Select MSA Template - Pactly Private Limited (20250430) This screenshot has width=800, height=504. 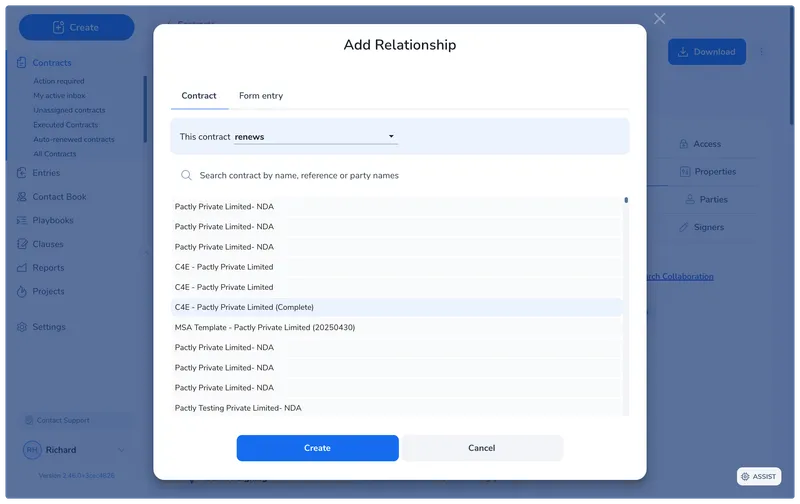coord(396,327)
